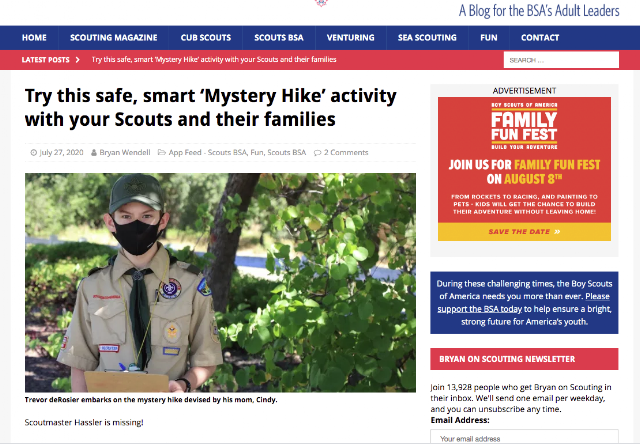Click the photo caption about Trevor deRosier
Viewport: 640px width, 444px height.
click(151, 400)
